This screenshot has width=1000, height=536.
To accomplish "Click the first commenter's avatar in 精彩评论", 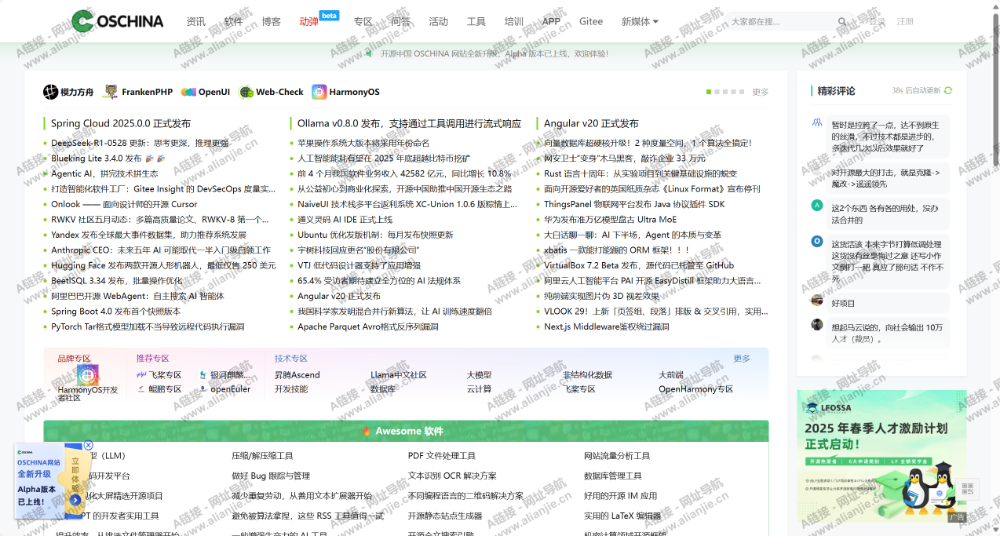I will click(817, 122).
